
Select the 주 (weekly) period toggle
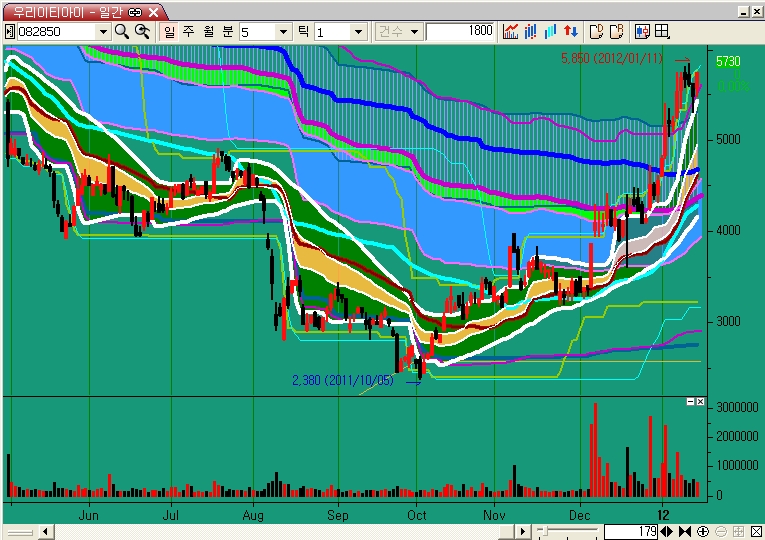pyautogui.click(x=188, y=31)
